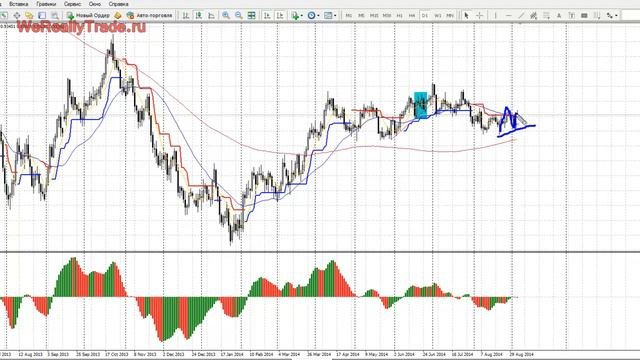Viewport: 640px width, 360px height.
Task: Select the Fibonacci retracement tool
Action: pos(546,16)
